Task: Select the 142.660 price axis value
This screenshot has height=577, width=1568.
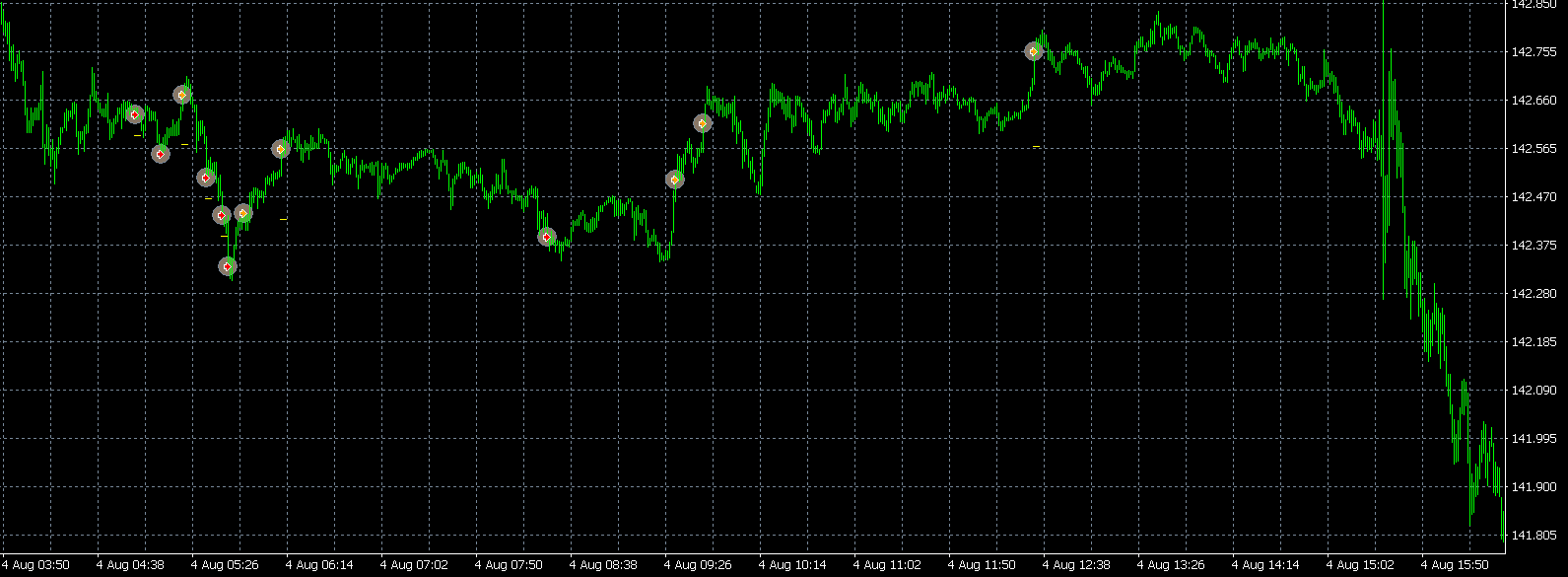Action: (1533, 101)
